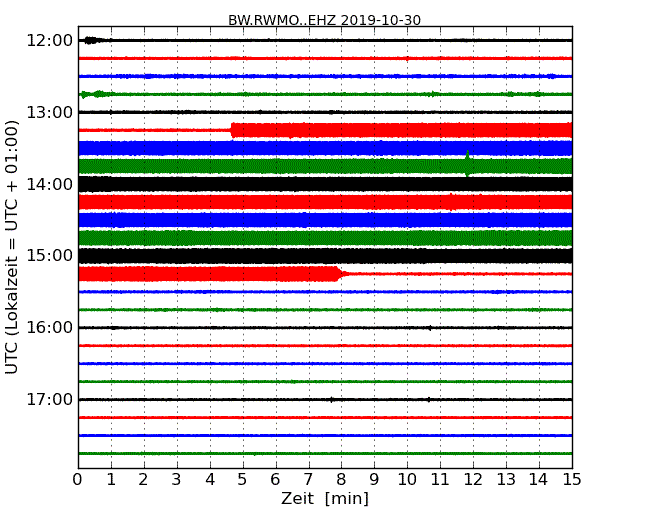Click the 16:00 time label on the y-axis

click(49, 328)
